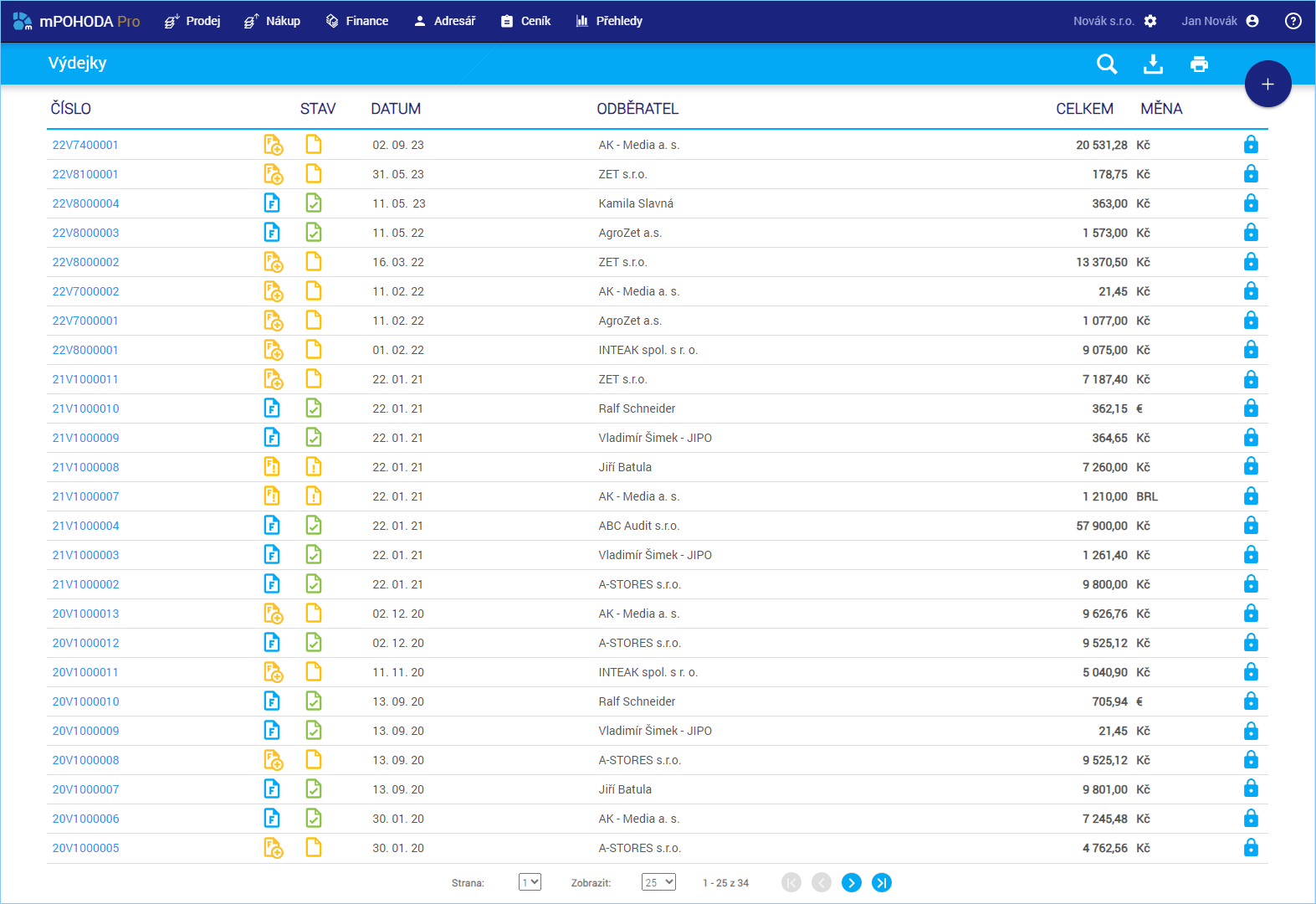Open Jan Novák user account icon
Screen dimensions: 1316x904
1252,21
